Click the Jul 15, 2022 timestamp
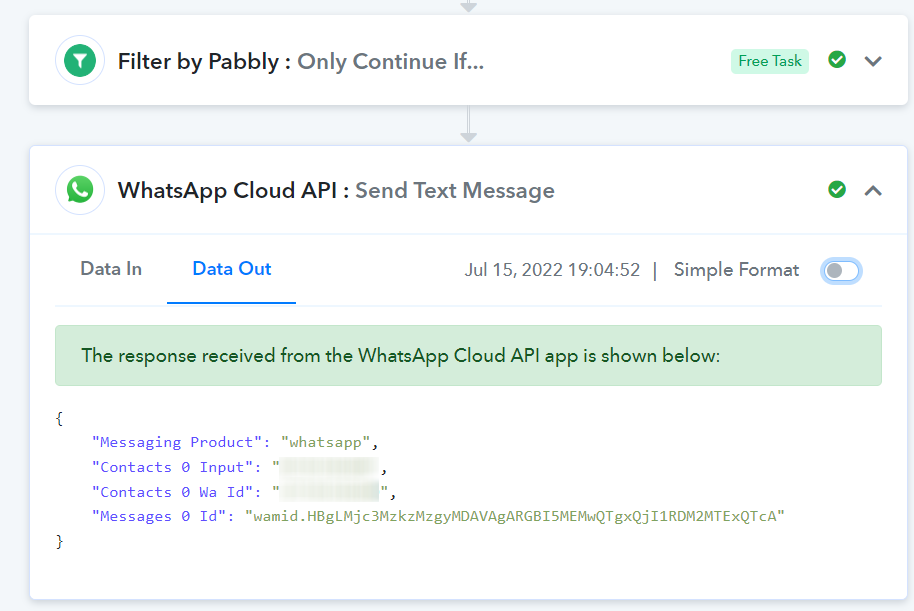This screenshot has width=914, height=611. (552, 270)
